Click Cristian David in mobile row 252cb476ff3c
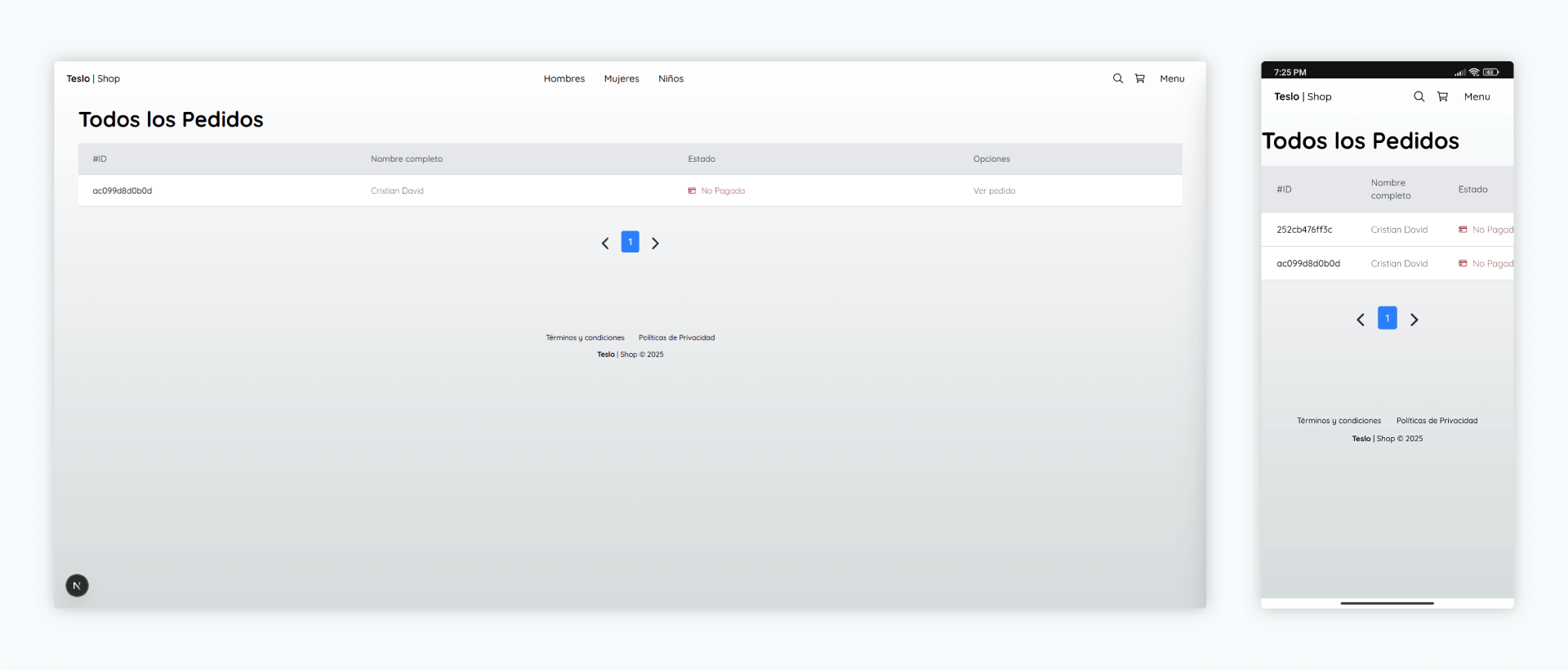This screenshot has height=670, width=1568. click(x=1399, y=230)
